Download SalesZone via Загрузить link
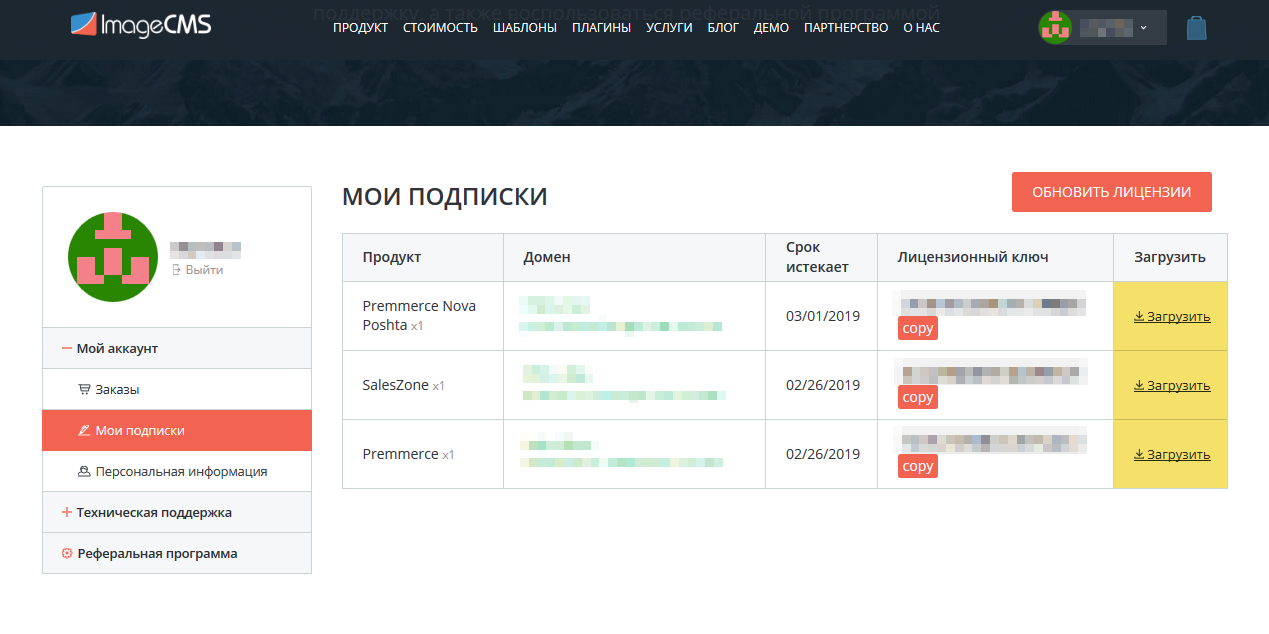The image size is (1269, 634). [1172, 386]
